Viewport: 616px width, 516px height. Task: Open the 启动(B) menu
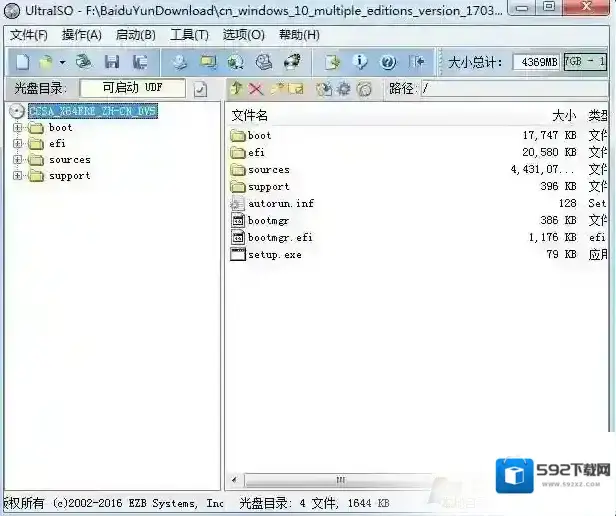point(136,35)
